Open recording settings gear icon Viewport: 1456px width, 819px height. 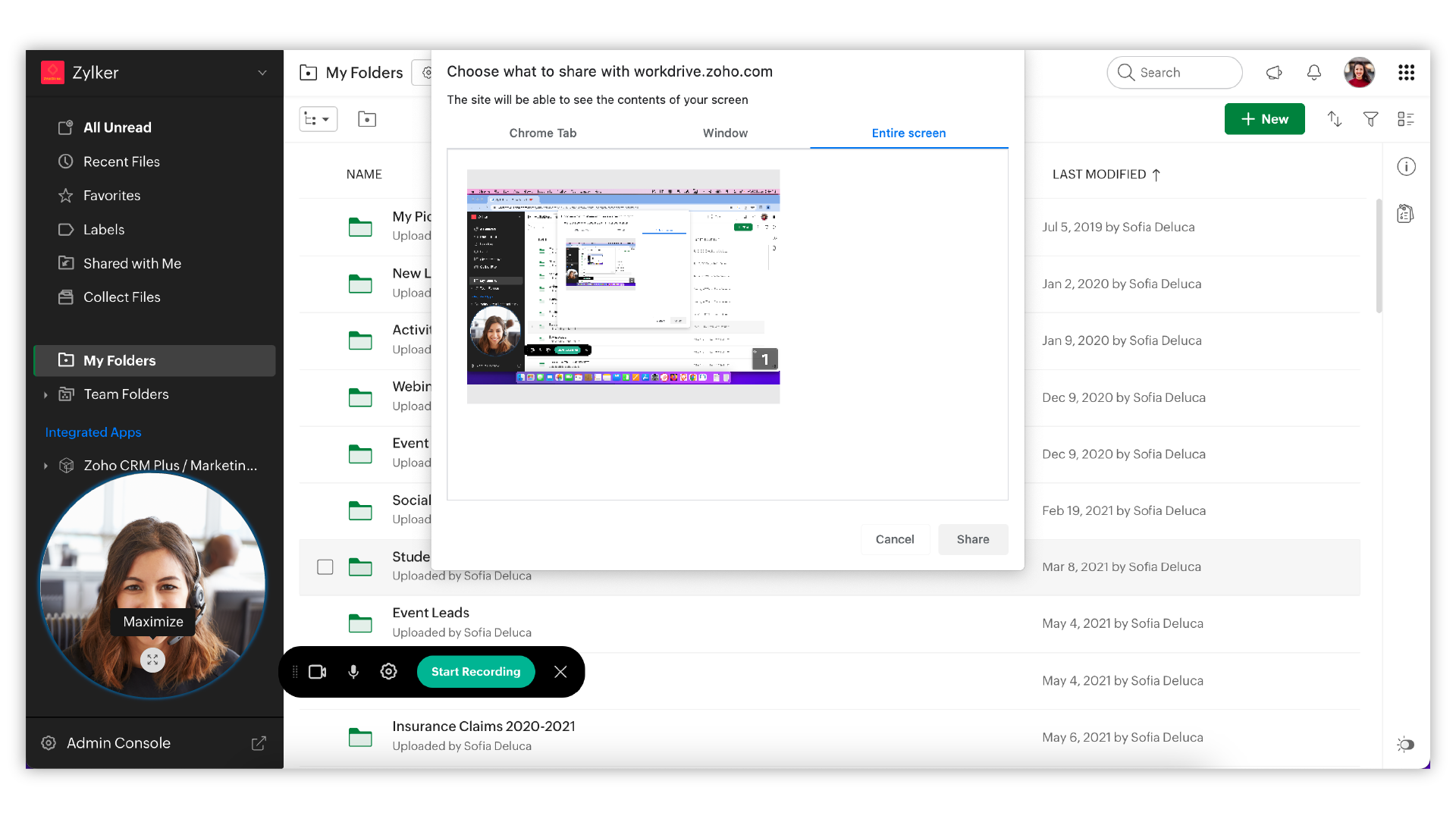[x=388, y=672]
